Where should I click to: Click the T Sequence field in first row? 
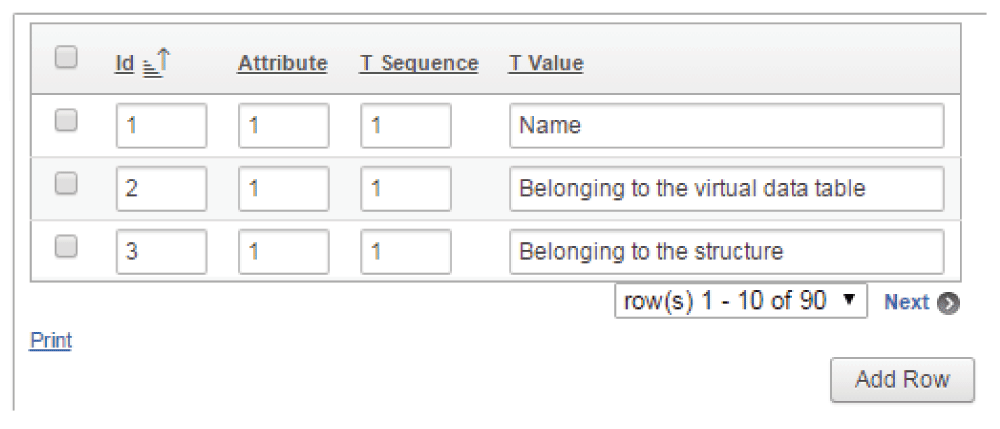pyautogui.click(x=406, y=126)
